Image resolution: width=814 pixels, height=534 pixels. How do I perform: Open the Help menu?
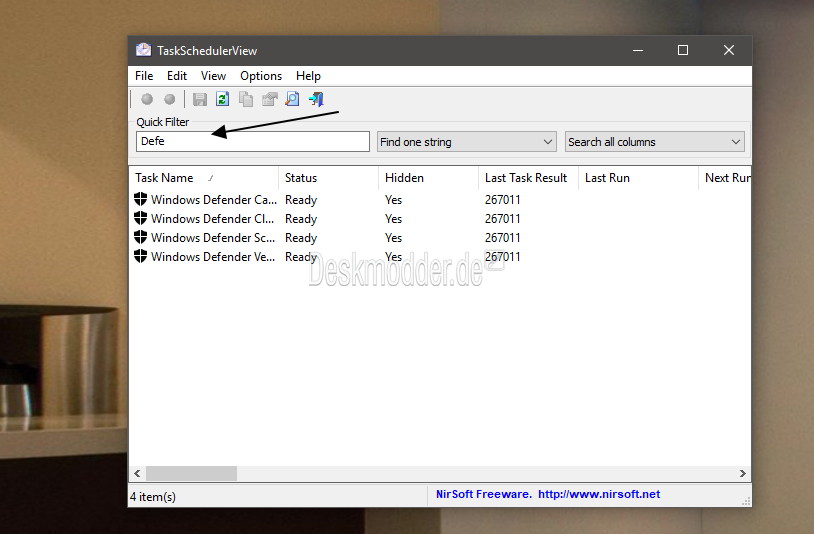[x=308, y=76]
